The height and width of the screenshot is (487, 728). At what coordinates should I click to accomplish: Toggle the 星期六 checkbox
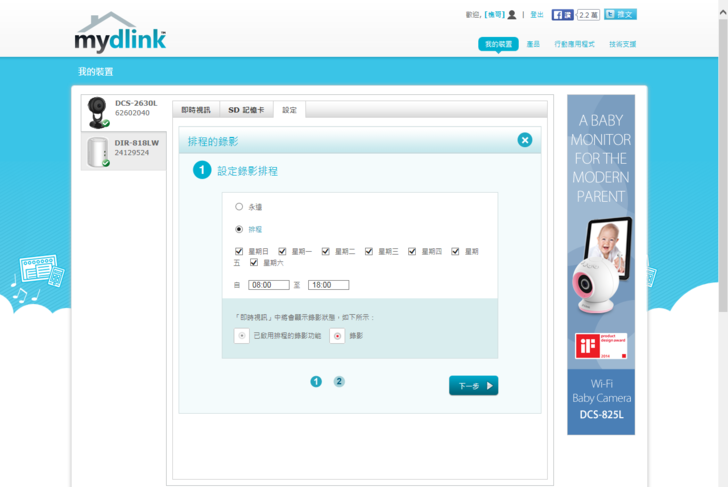coord(254,262)
